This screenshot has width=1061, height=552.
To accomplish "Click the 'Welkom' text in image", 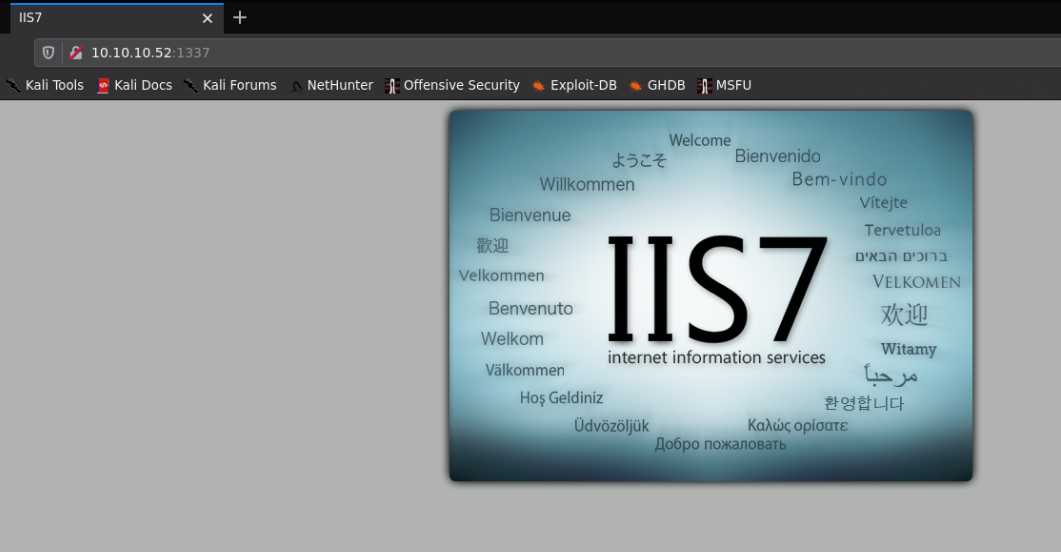I will coord(512,339).
